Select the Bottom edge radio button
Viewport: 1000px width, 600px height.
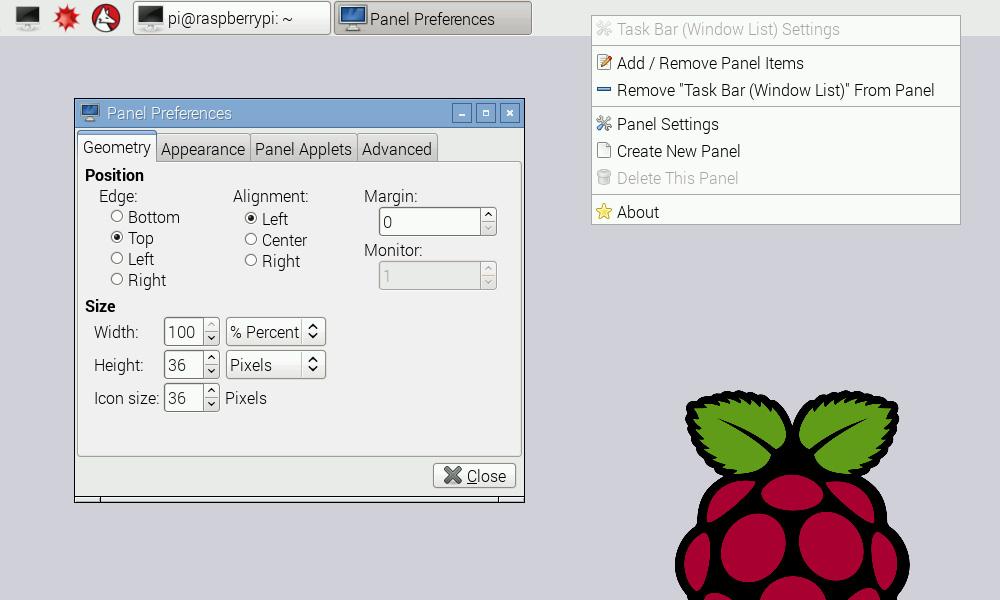(117, 217)
